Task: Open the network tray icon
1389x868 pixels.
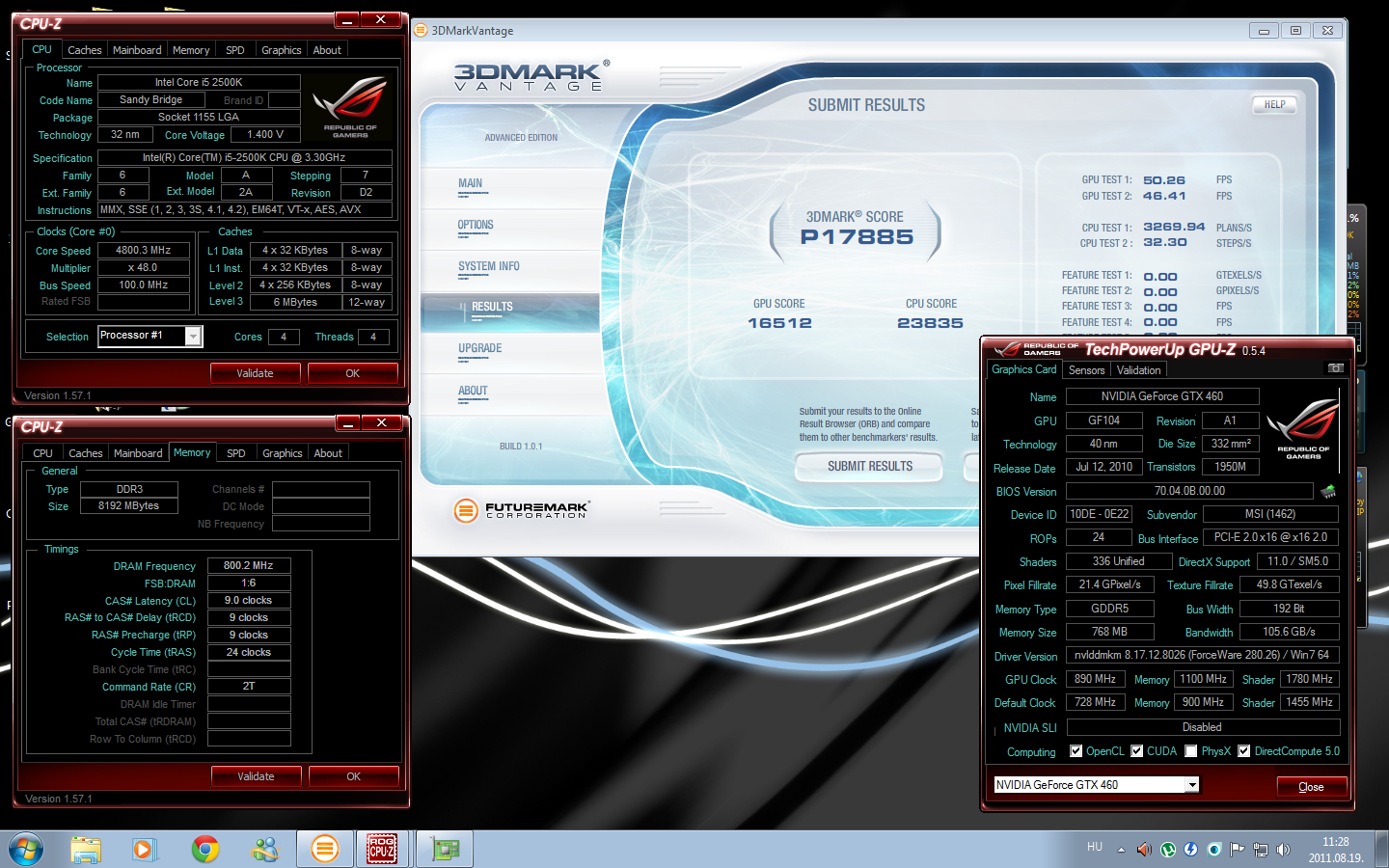Action: pyautogui.click(x=1261, y=850)
